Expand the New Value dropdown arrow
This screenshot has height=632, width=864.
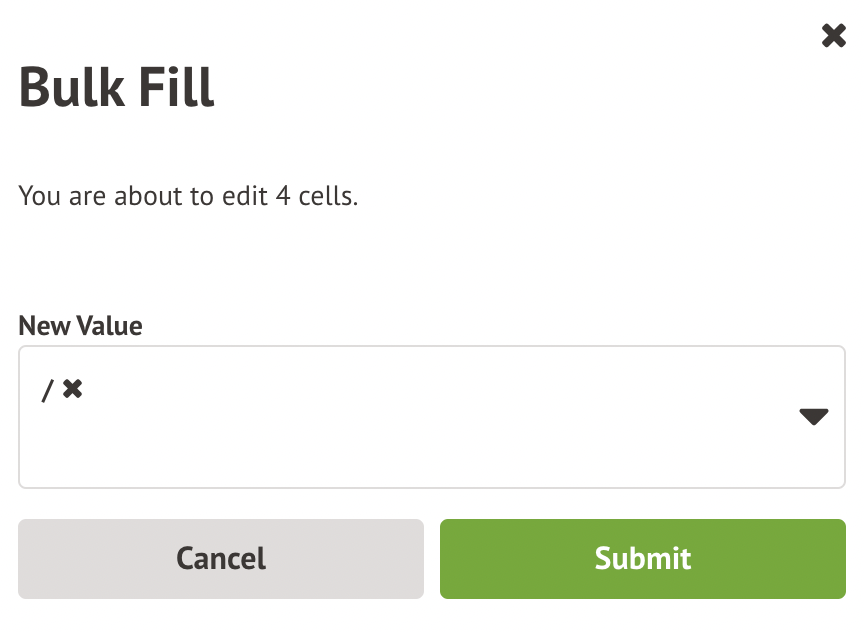(814, 417)
